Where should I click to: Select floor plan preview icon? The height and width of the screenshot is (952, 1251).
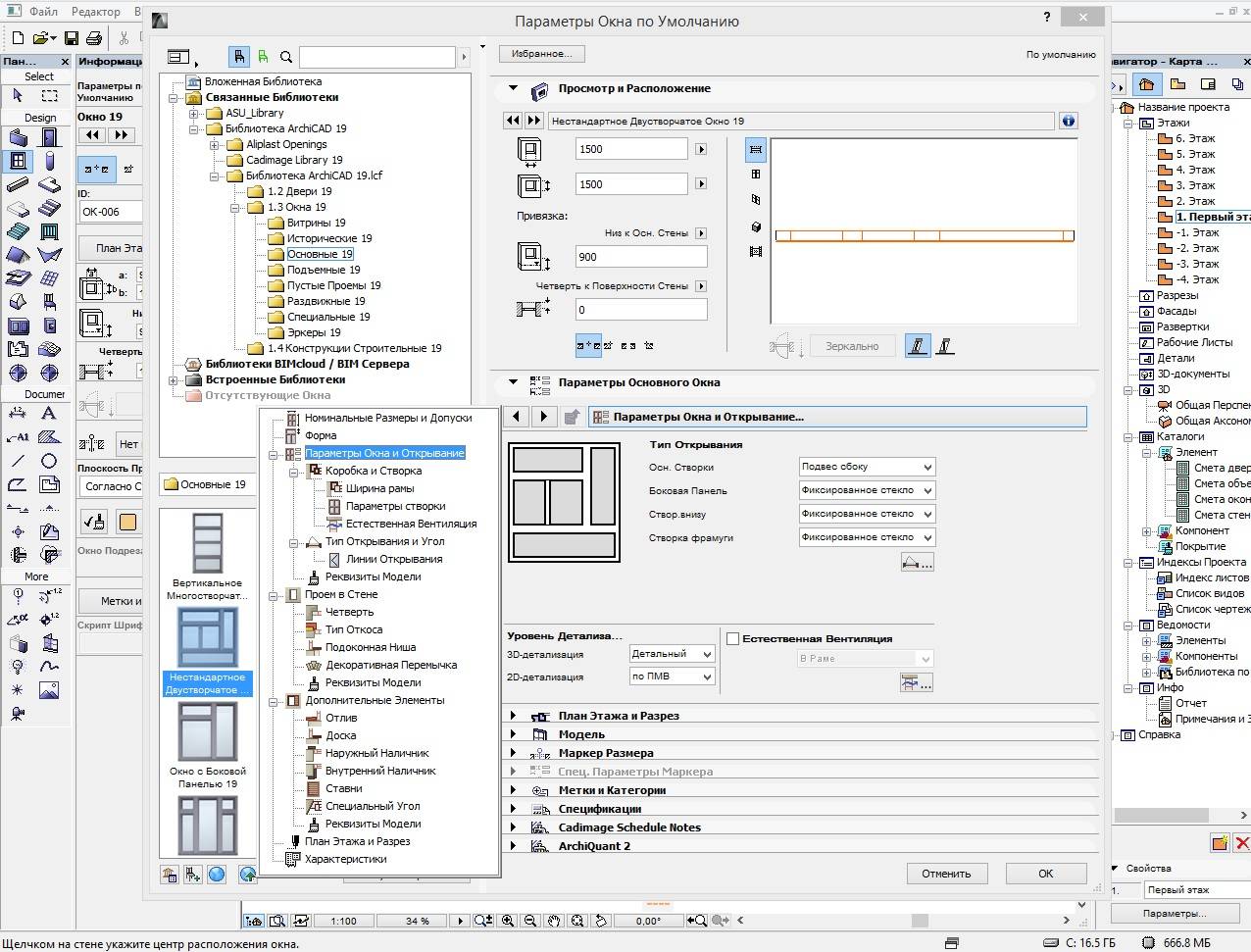(x=756, y=149)
